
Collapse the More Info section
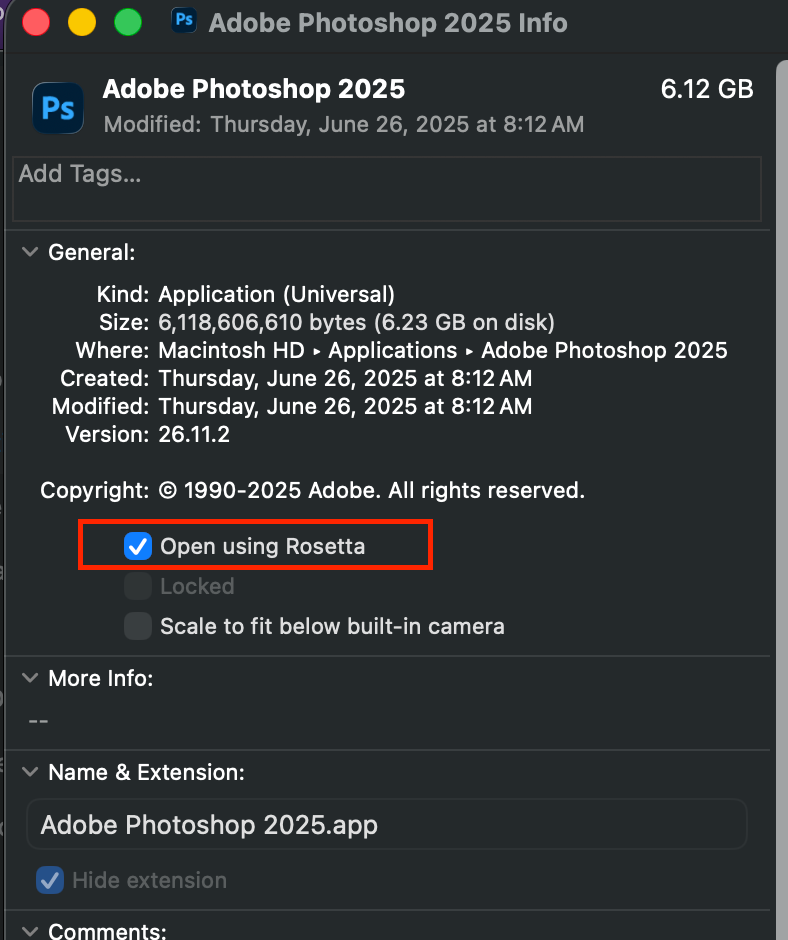(31, 678)
